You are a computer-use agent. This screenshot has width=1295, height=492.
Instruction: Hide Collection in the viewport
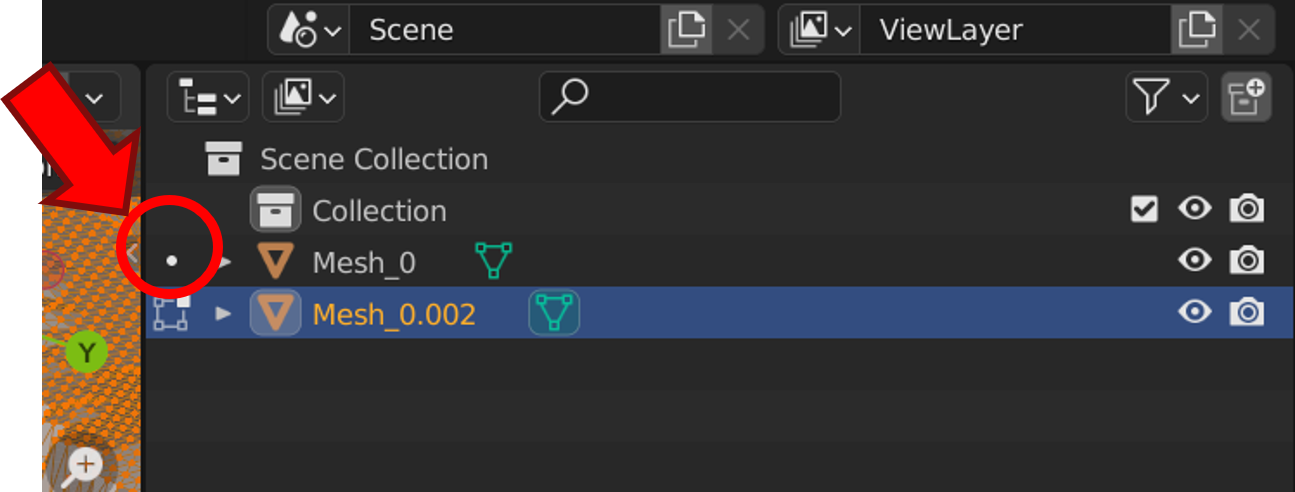point(1195,209)
